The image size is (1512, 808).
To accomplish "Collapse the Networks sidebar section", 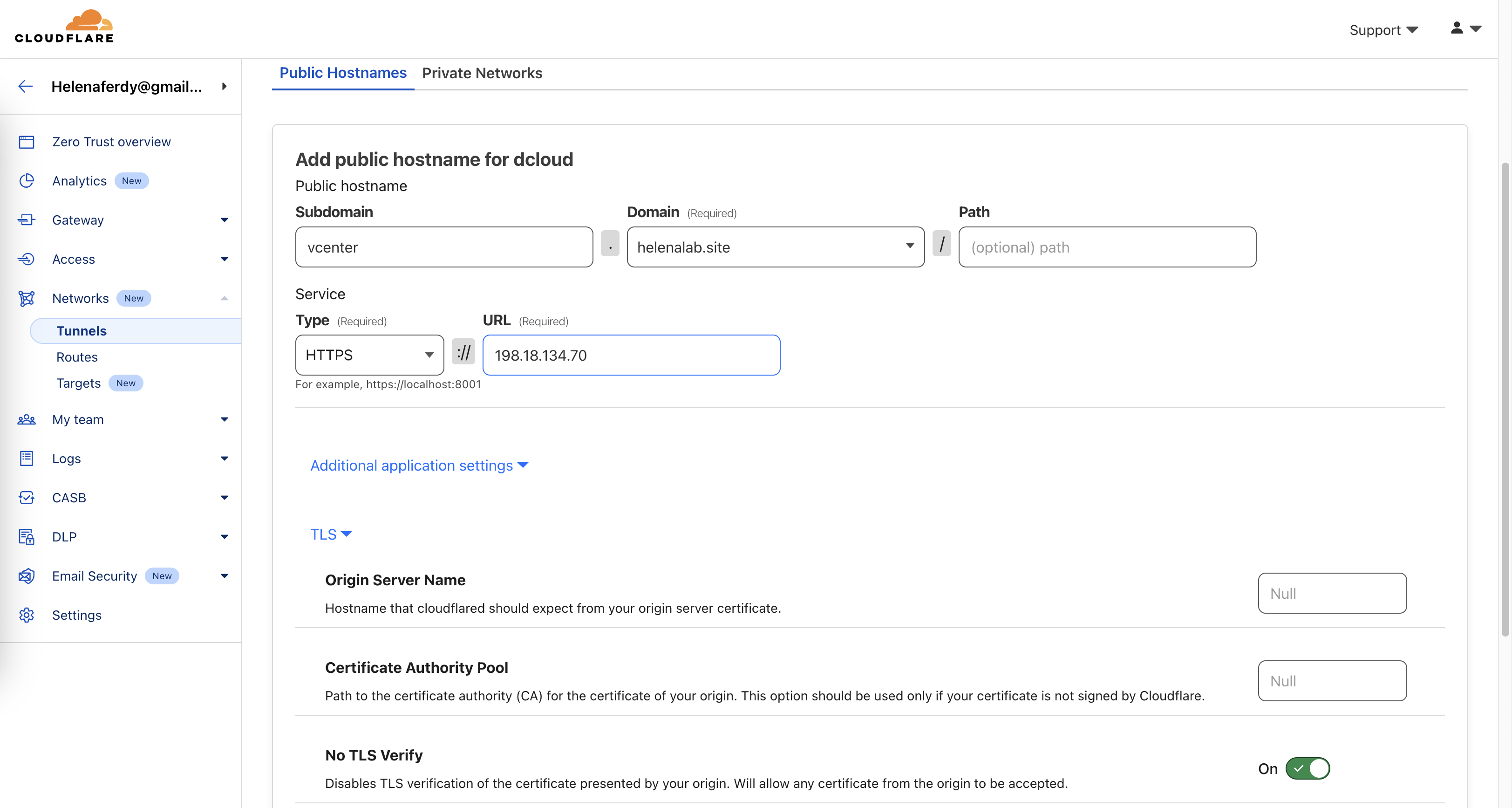I will 224,298.
